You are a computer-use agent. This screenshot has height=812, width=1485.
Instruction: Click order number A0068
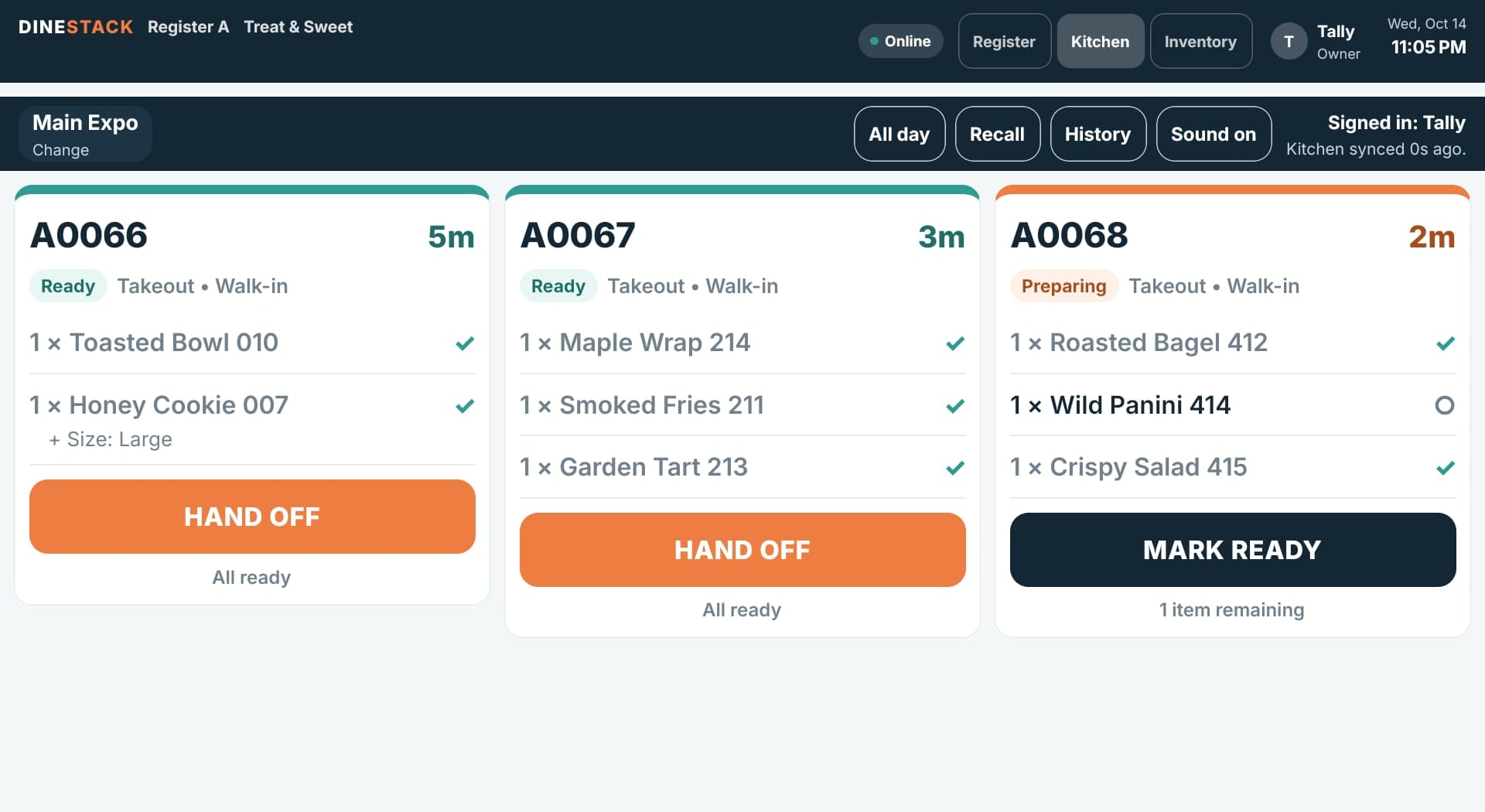tap(1070, 235)
